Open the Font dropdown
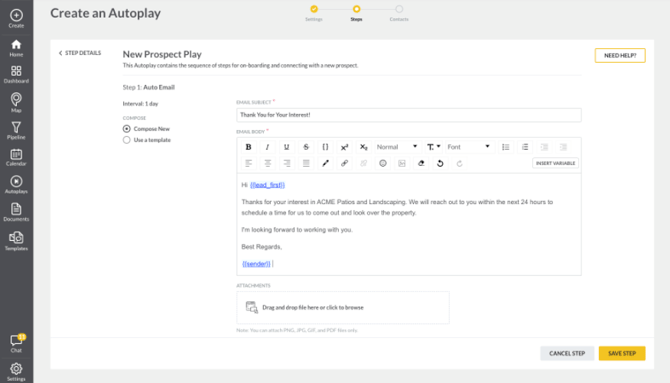The image size is (670, 383). coord(469,147)
